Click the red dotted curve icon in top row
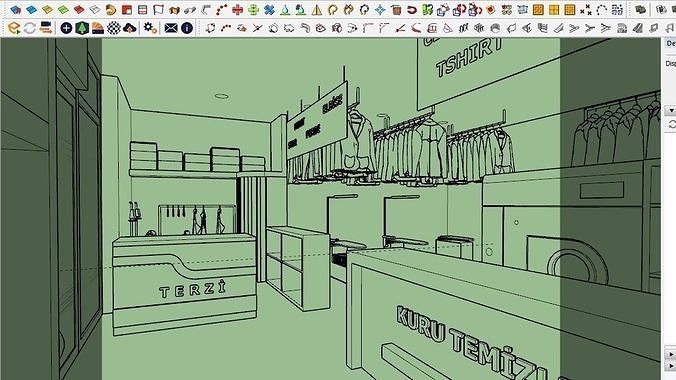Screen dimensions: 676x380 (x=222, y=9)
